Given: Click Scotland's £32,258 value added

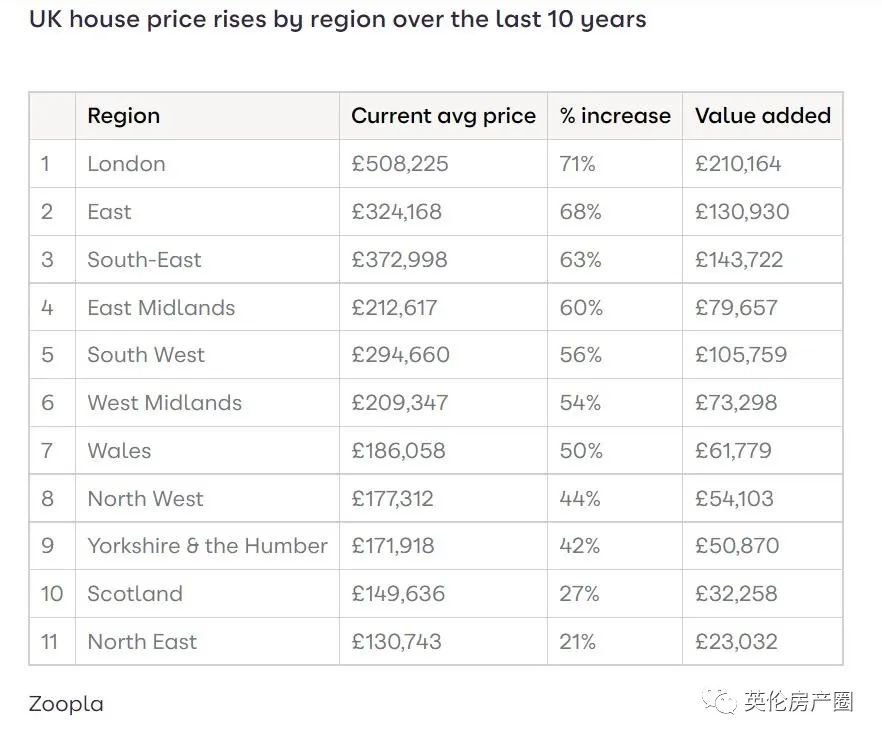Looking at the screenshot, I should (735, 594).
